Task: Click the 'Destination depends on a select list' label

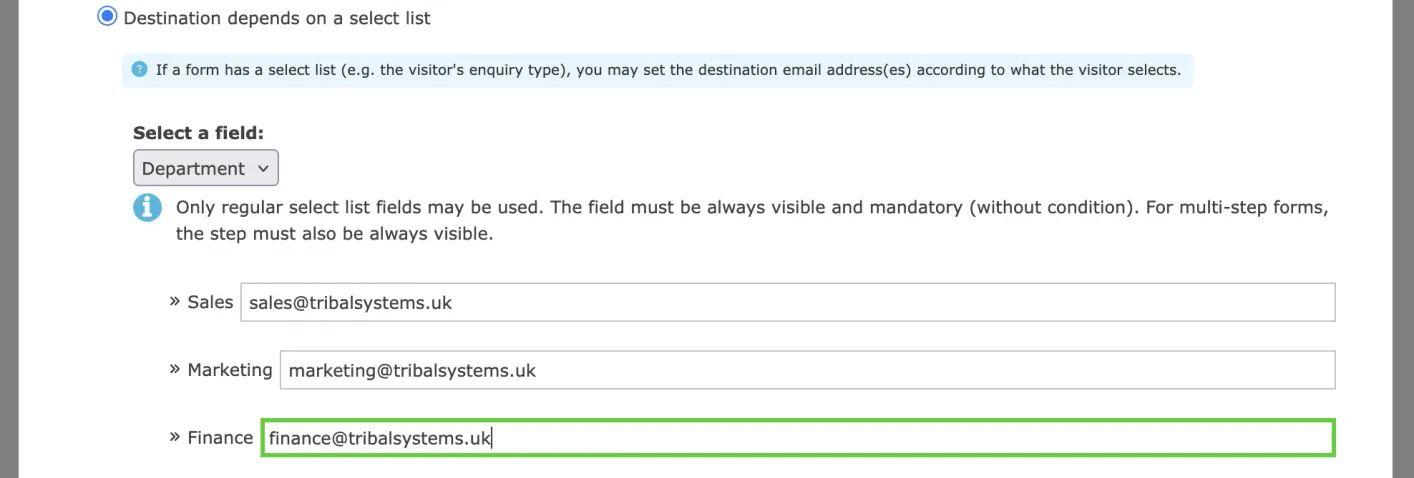Action: [x=277, y=18]
